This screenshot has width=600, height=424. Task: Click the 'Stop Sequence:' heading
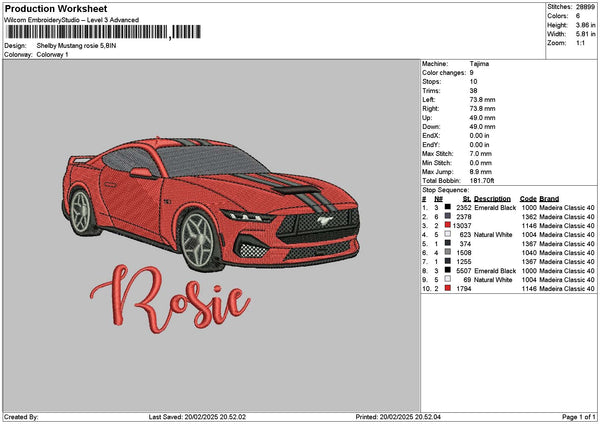tap(445, 190)
